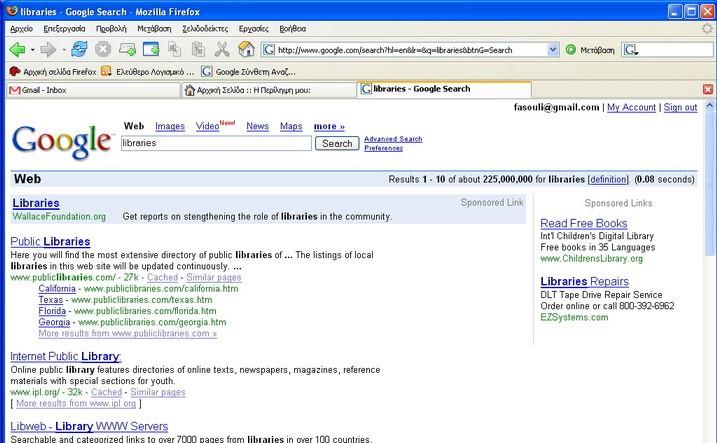The height and width of the screenshot is (443, 717).
Task: Expand the address bar URL history dropdown
Action: (x=552, y=49)
